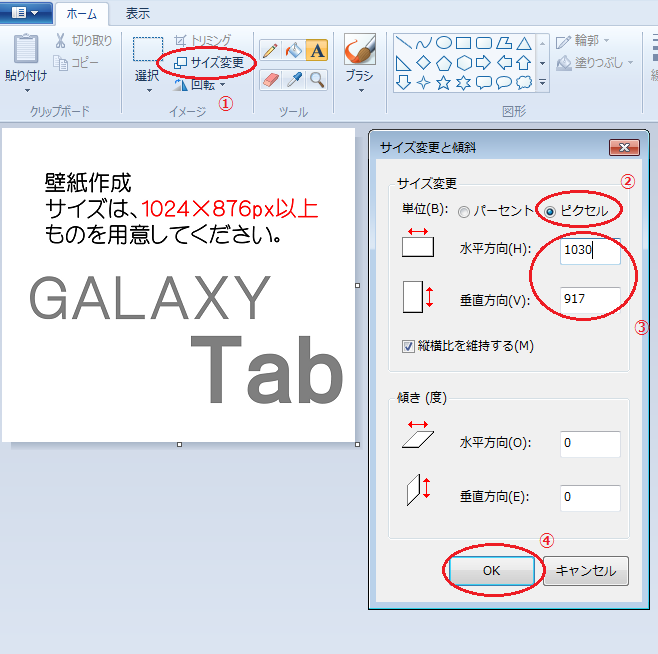658x654 pixels.
Task: Choose the Left arrow shape
Action: click(504, 63)
